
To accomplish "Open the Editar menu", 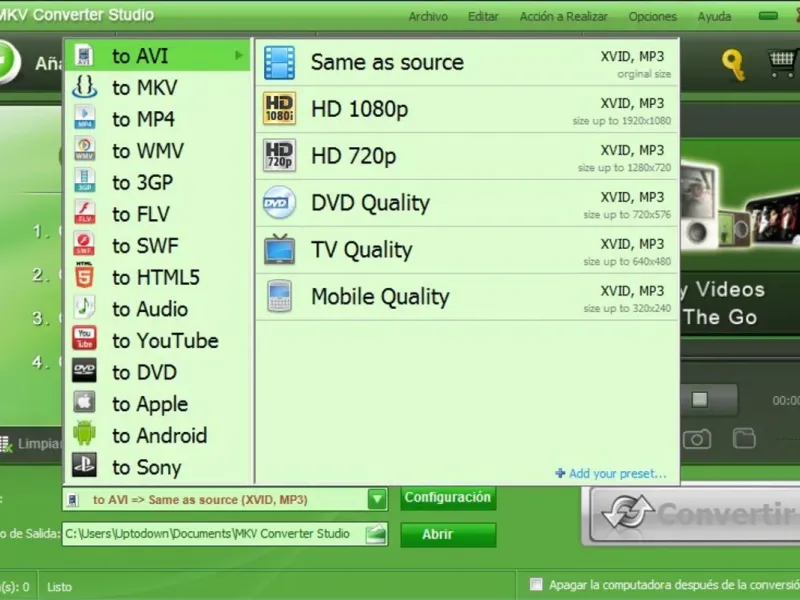I will pyautogui.click(x=483, y=17).
